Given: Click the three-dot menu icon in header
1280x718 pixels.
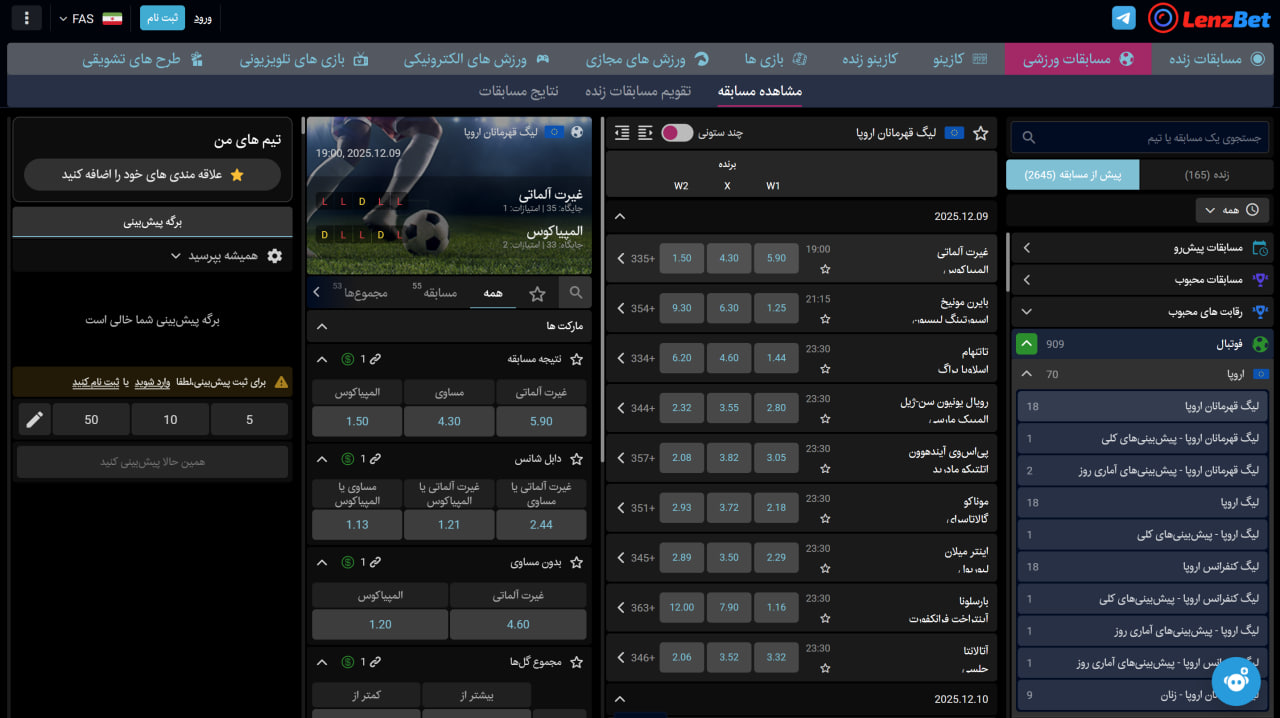Looking at the screenshot, I should coord(26,18).
